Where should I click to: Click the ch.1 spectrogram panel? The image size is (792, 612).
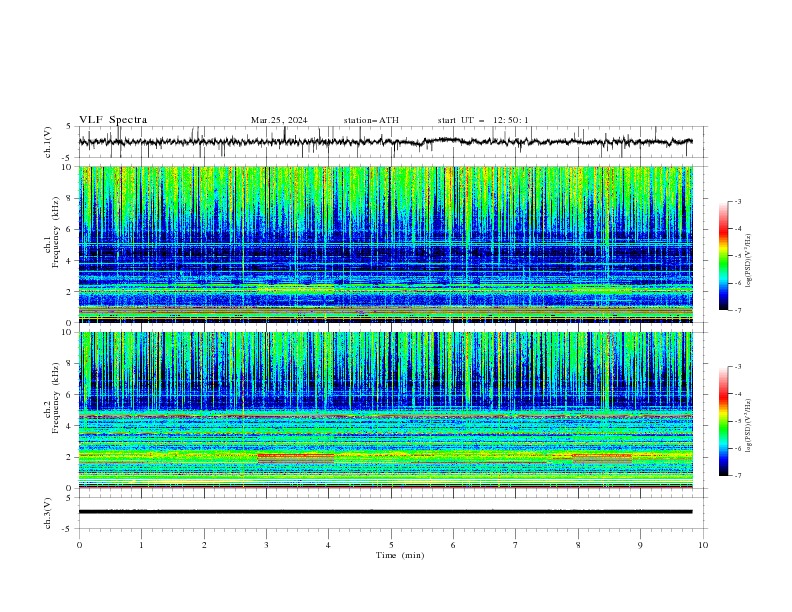386,244
